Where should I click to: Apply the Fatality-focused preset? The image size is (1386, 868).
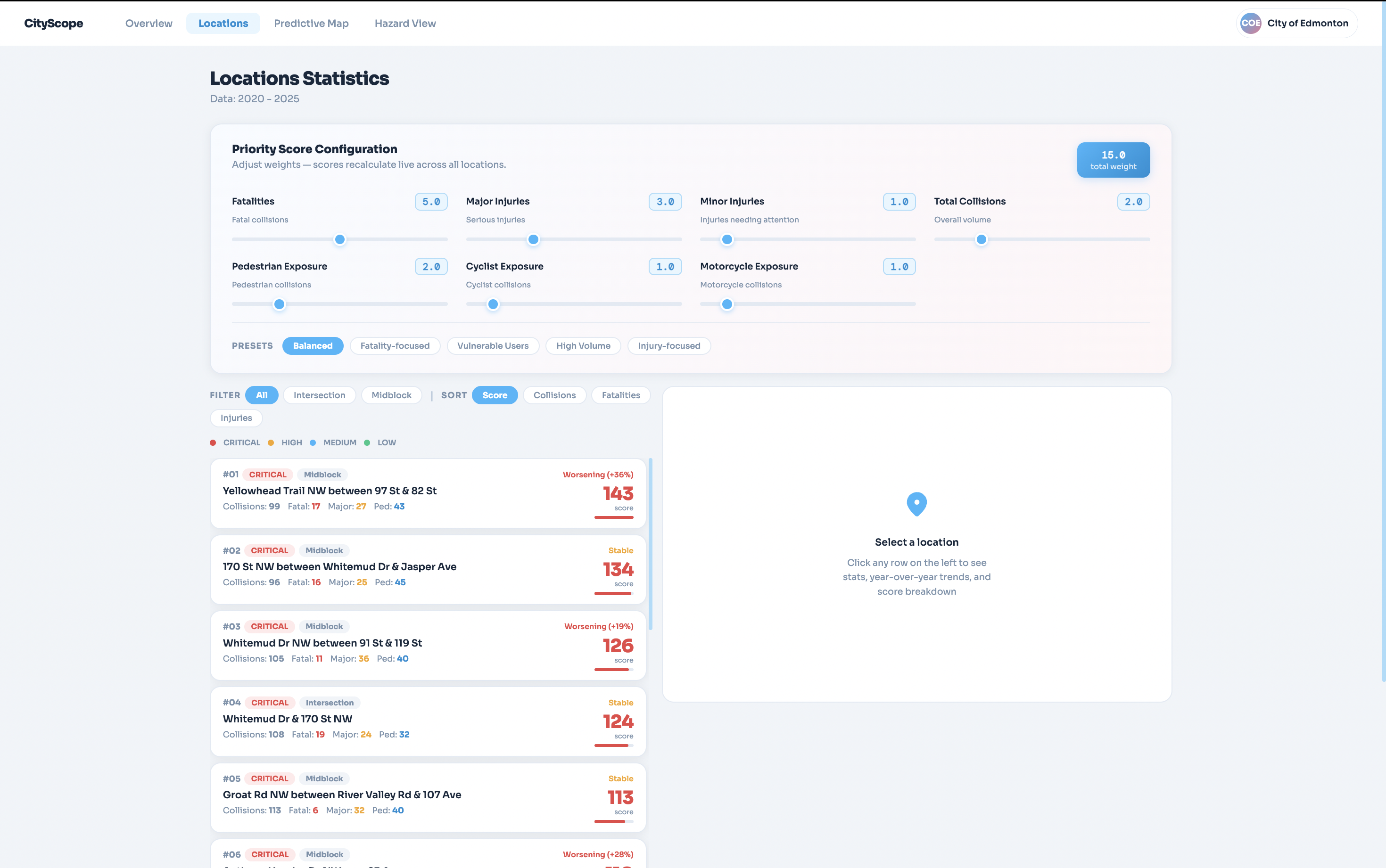395,345
